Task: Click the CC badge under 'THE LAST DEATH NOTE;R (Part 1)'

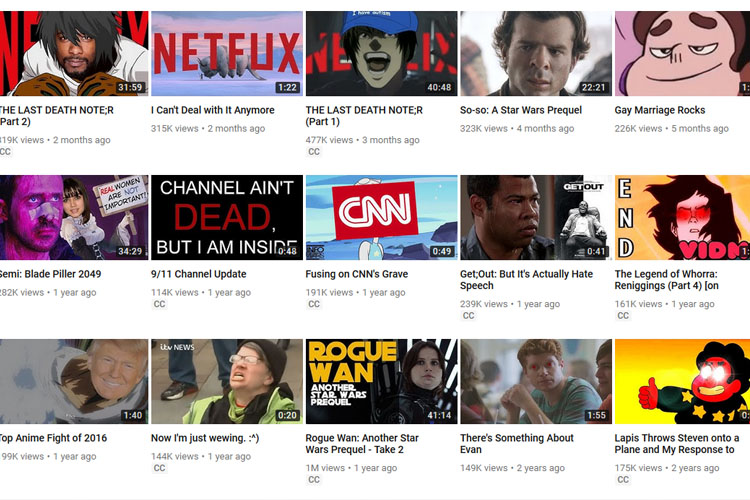Action: coord(314,152)
